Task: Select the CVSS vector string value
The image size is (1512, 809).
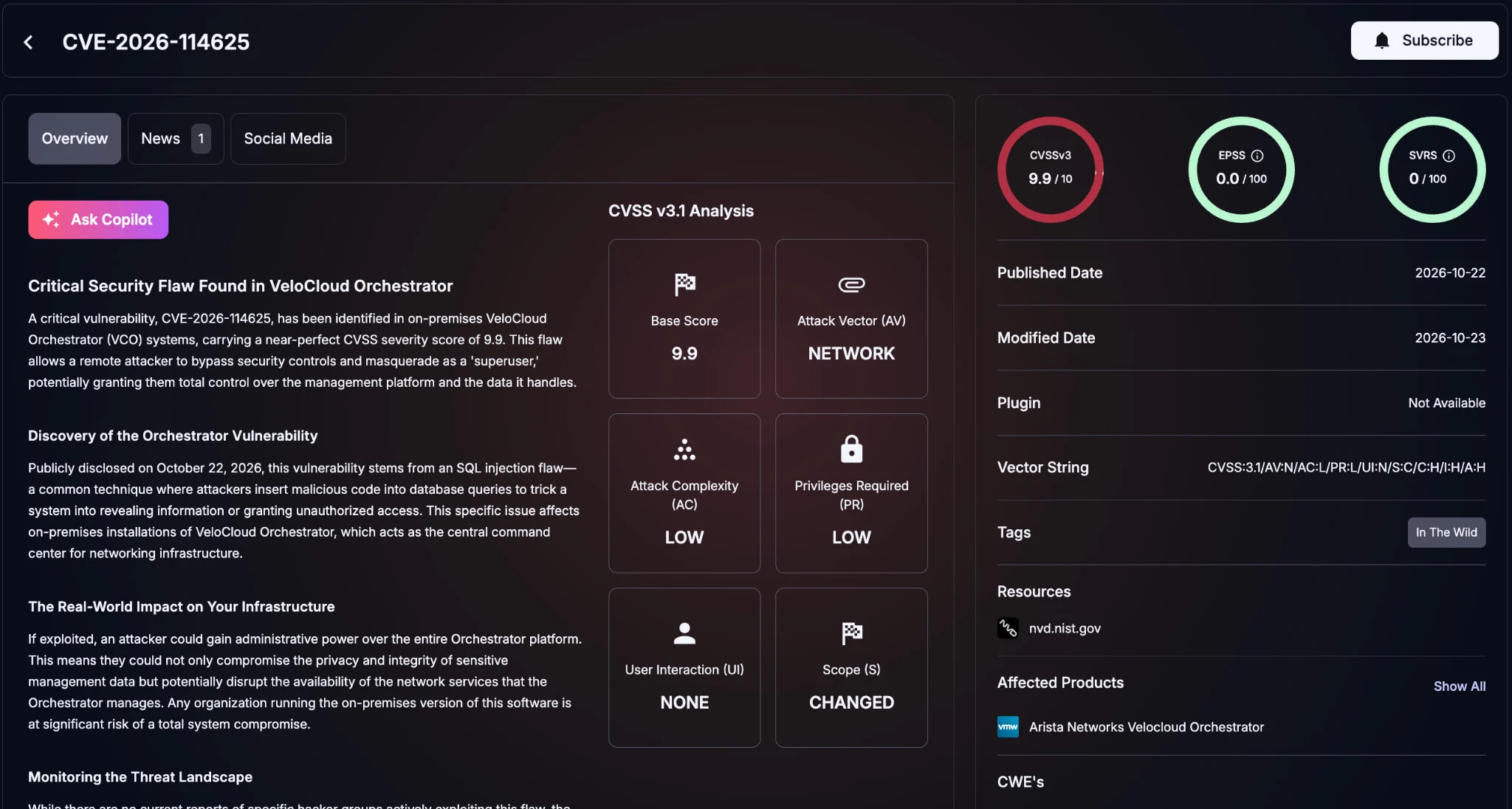Action: [x=1347, y=467]
